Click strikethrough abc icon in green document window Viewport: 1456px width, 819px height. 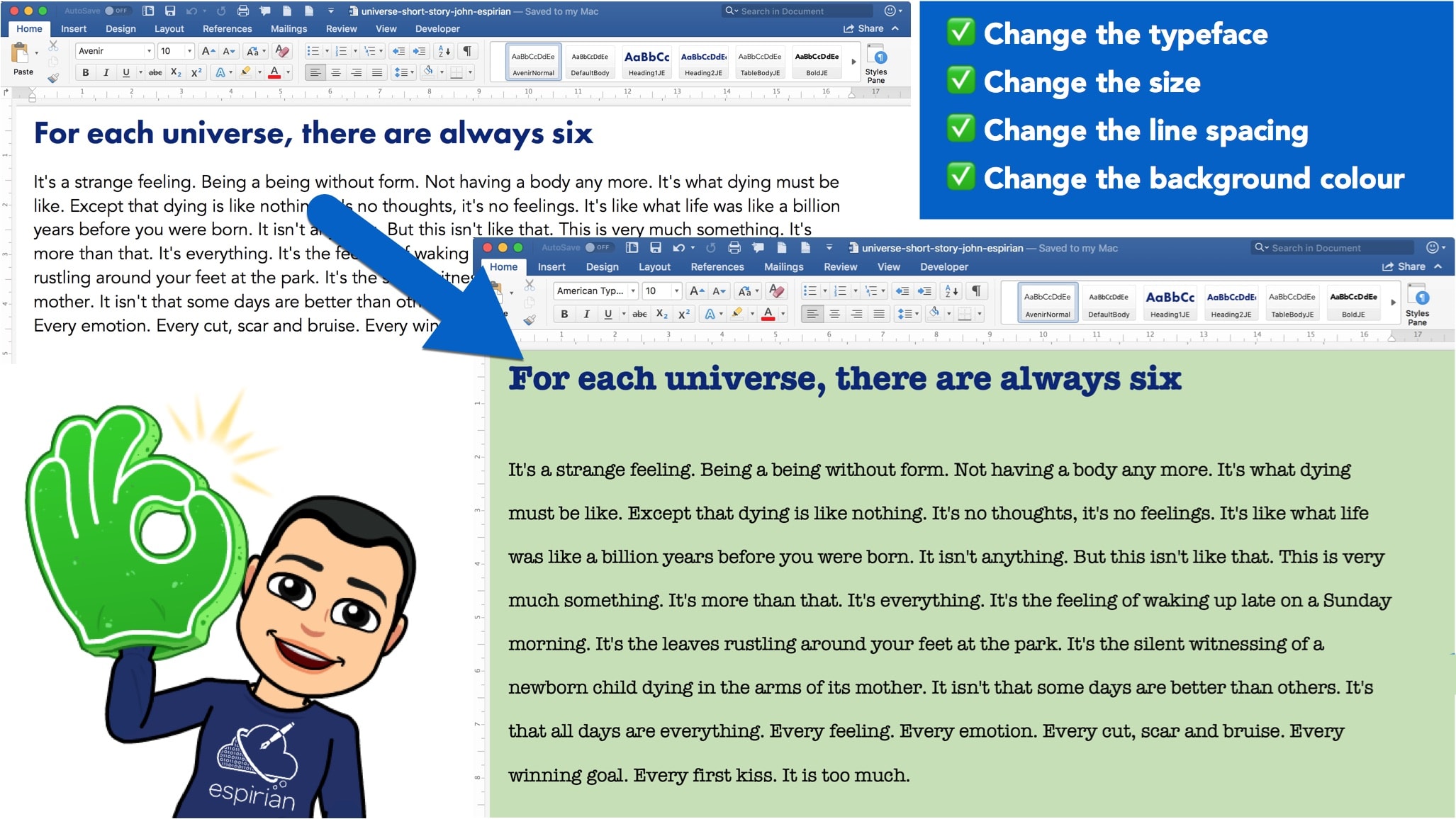639,314
